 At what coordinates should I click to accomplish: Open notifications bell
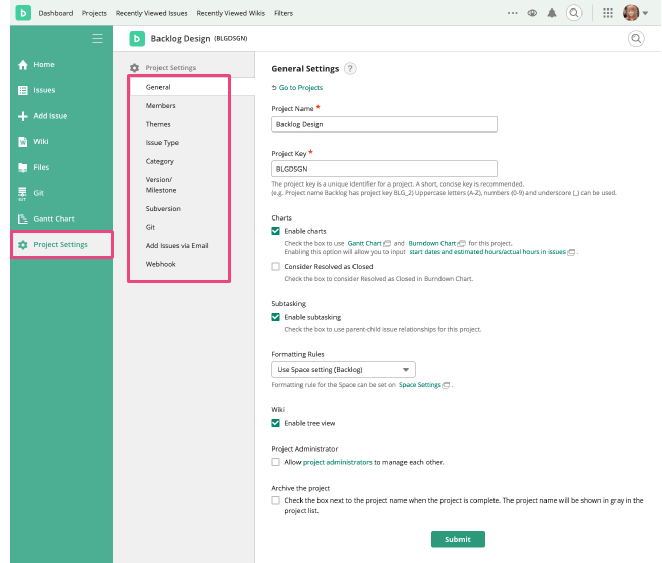(552, 13)
